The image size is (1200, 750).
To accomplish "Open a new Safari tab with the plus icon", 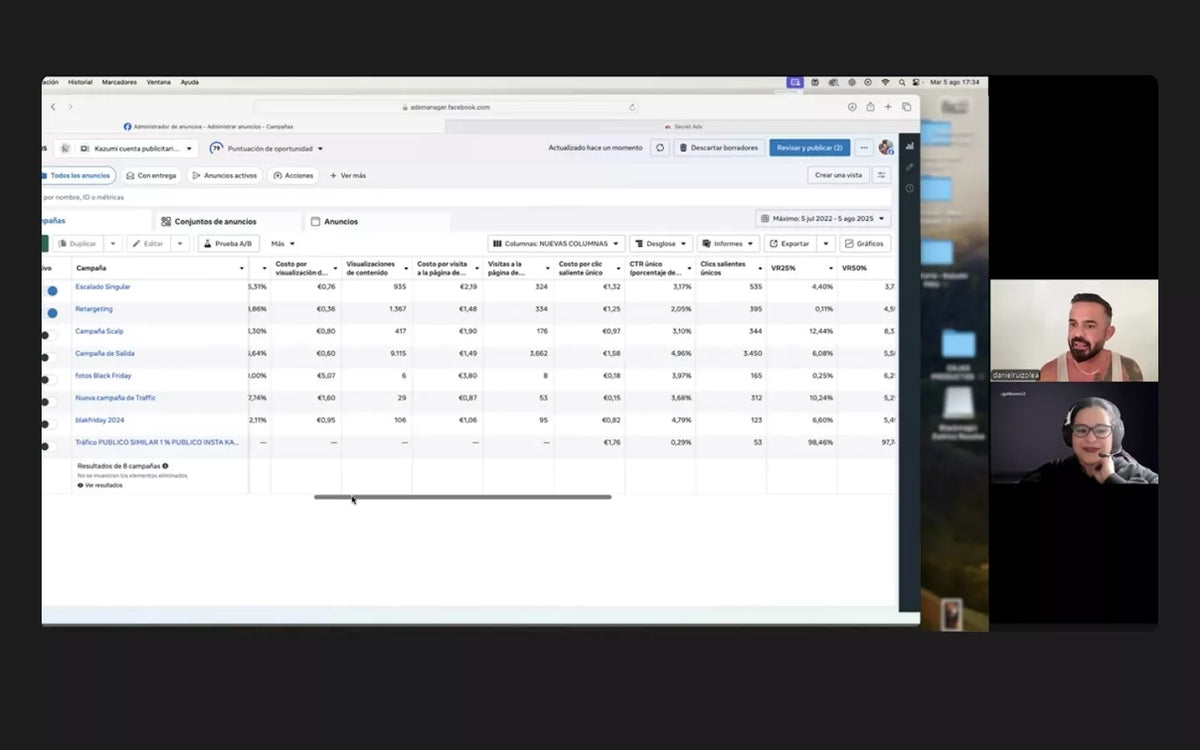I will point(888,107).
